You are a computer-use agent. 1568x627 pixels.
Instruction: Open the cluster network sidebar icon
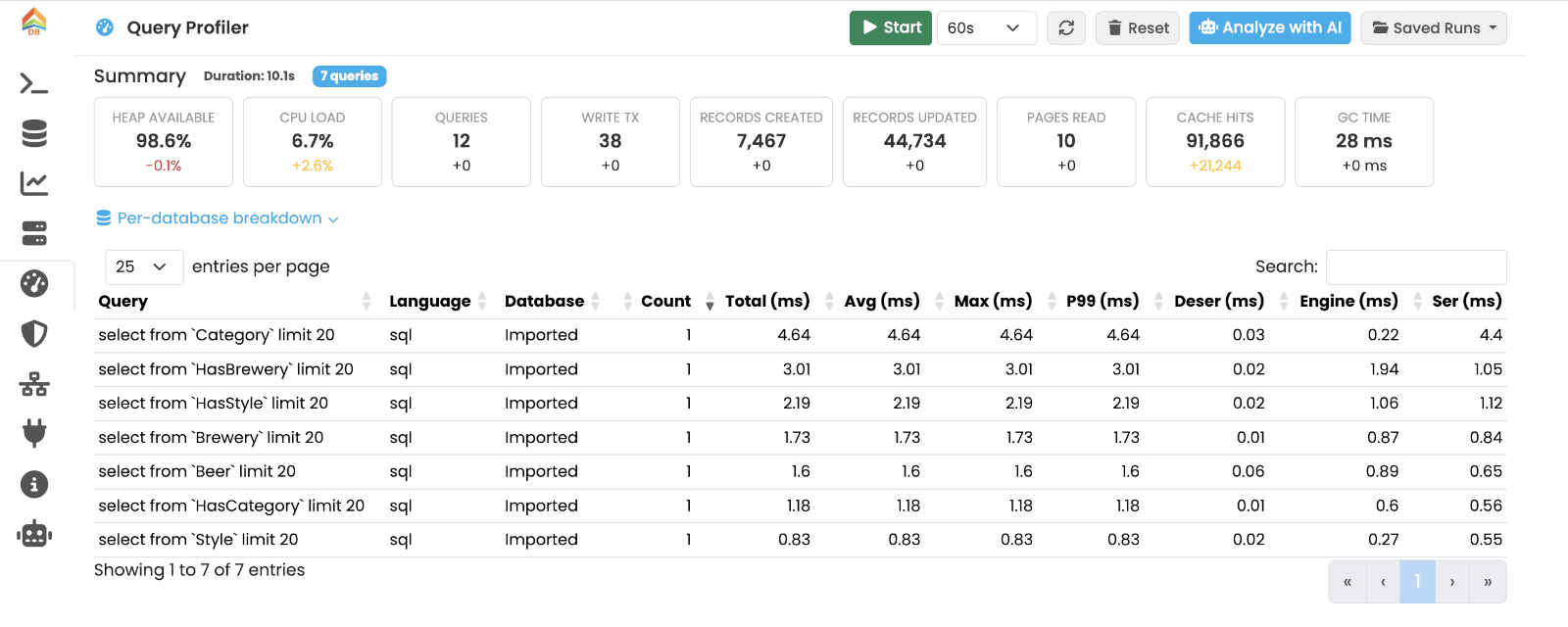[34, 384]
